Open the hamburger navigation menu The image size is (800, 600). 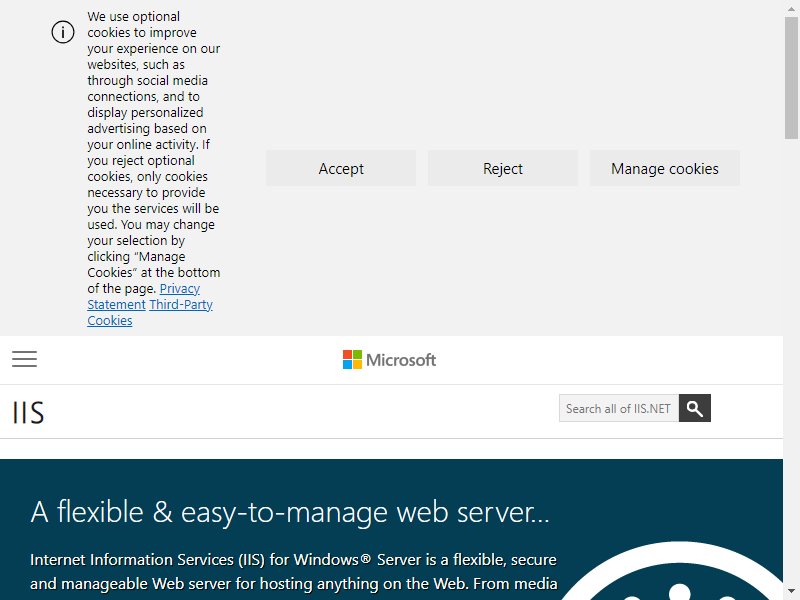[24, 359]
